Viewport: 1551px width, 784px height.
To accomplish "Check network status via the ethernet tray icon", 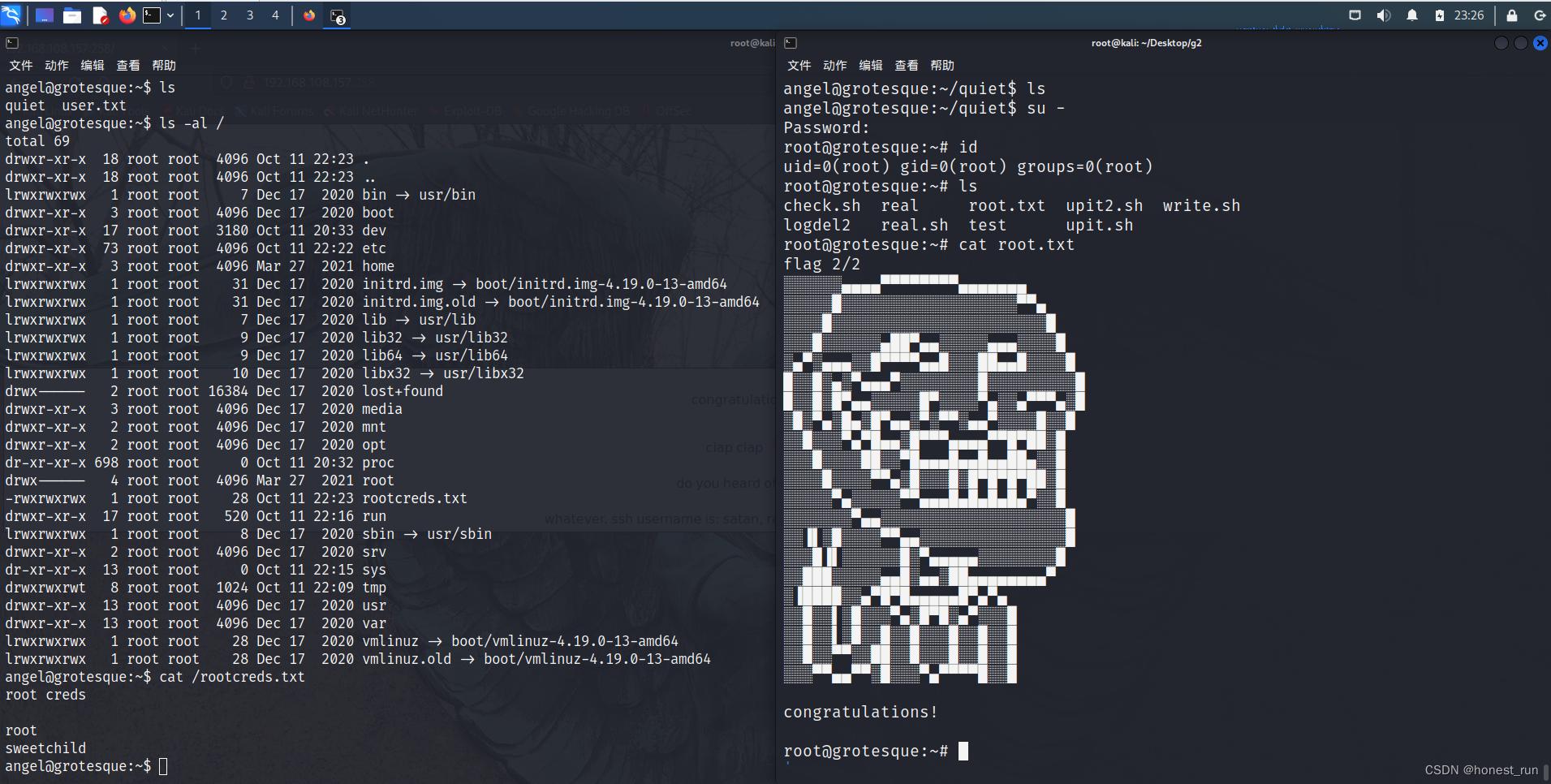I will click(1354, 15).
